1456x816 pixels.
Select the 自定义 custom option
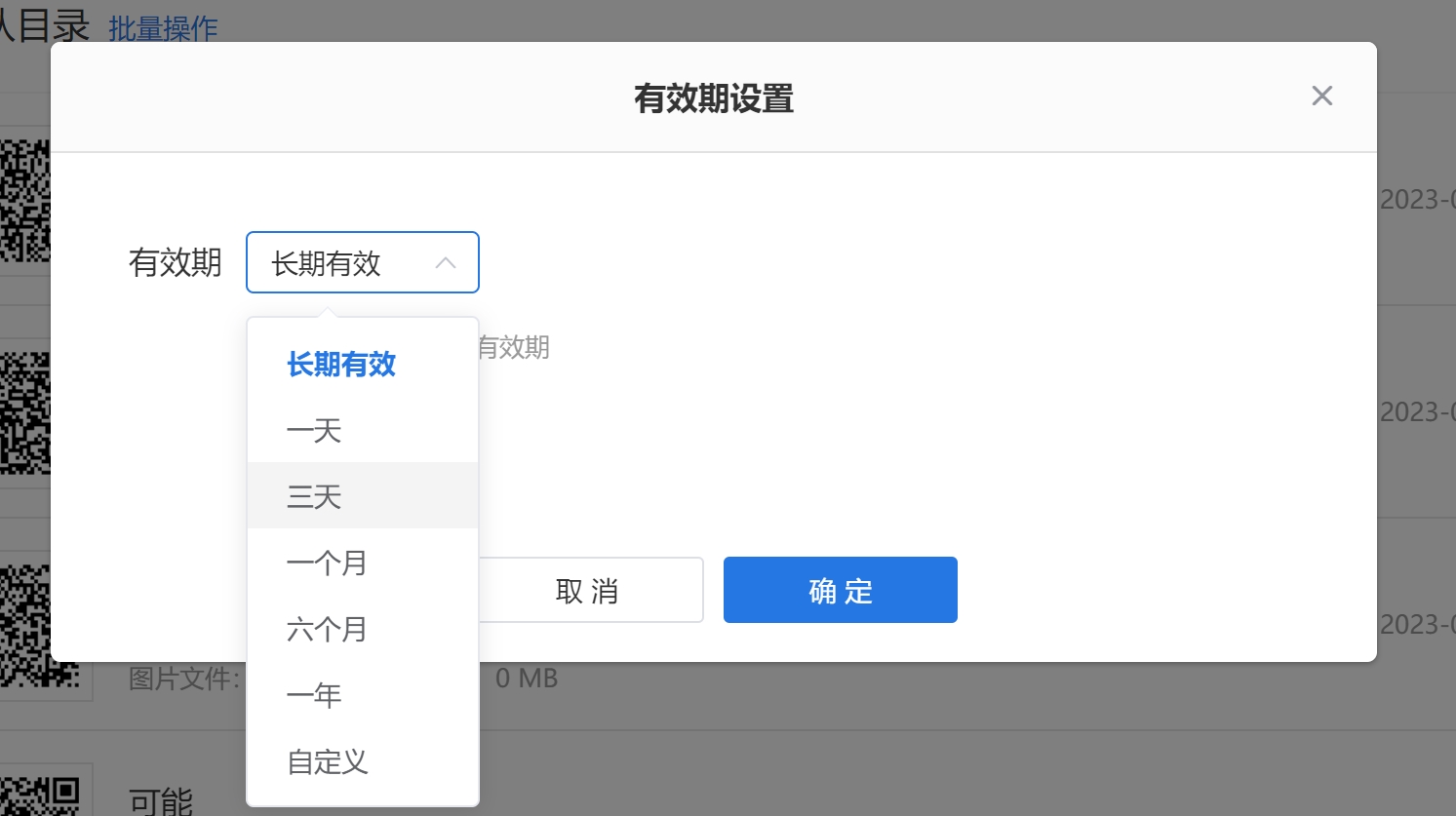point(328,761)
